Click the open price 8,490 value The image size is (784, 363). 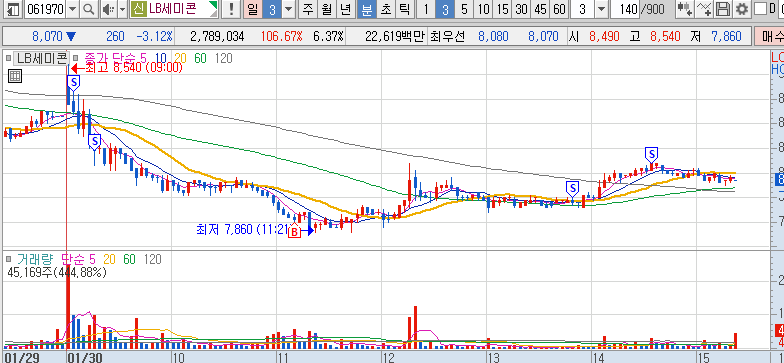[x=604, y=36]
